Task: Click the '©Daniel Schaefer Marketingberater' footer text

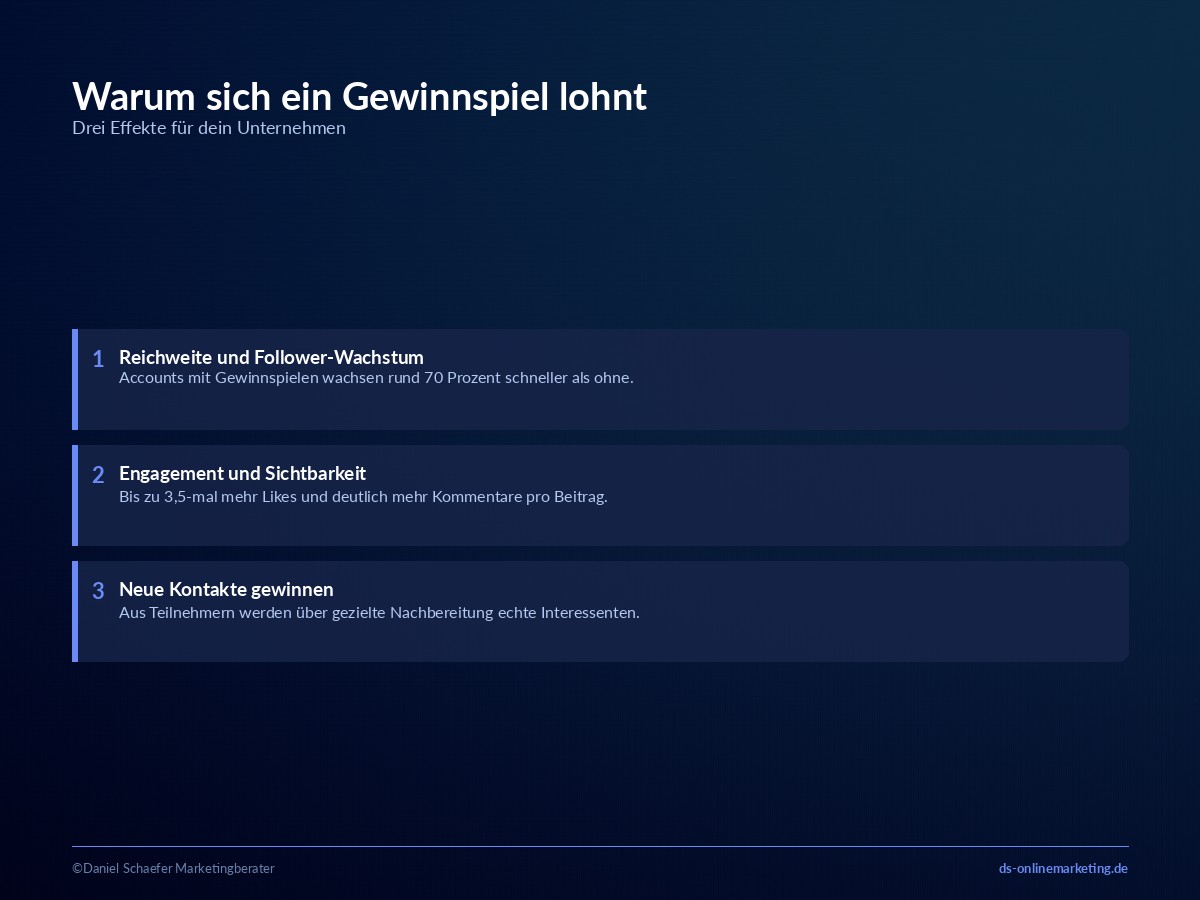Action: pyautogui.click(x=173, y=868)
